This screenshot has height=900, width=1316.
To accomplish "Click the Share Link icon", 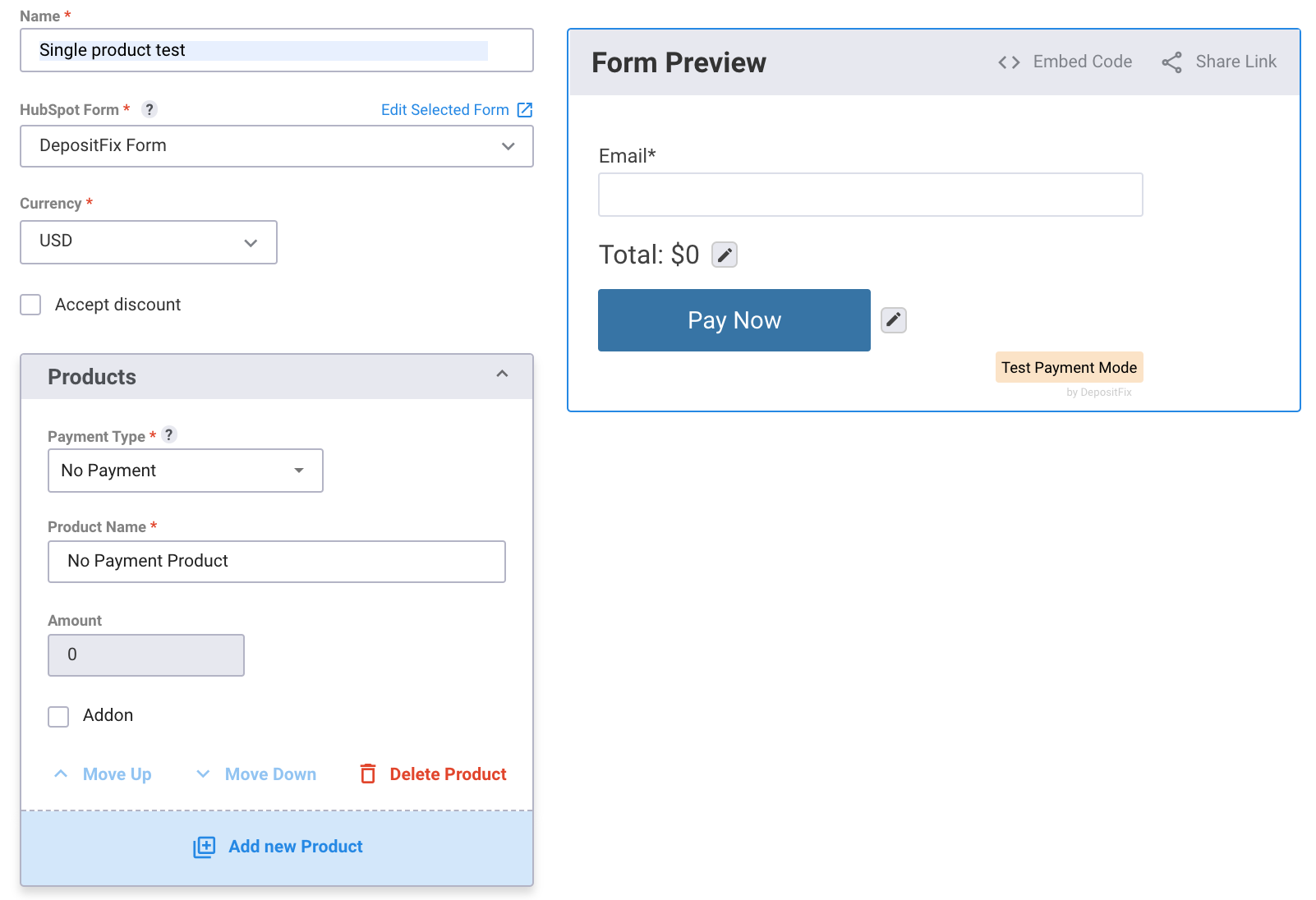I will coord(1171,62).
